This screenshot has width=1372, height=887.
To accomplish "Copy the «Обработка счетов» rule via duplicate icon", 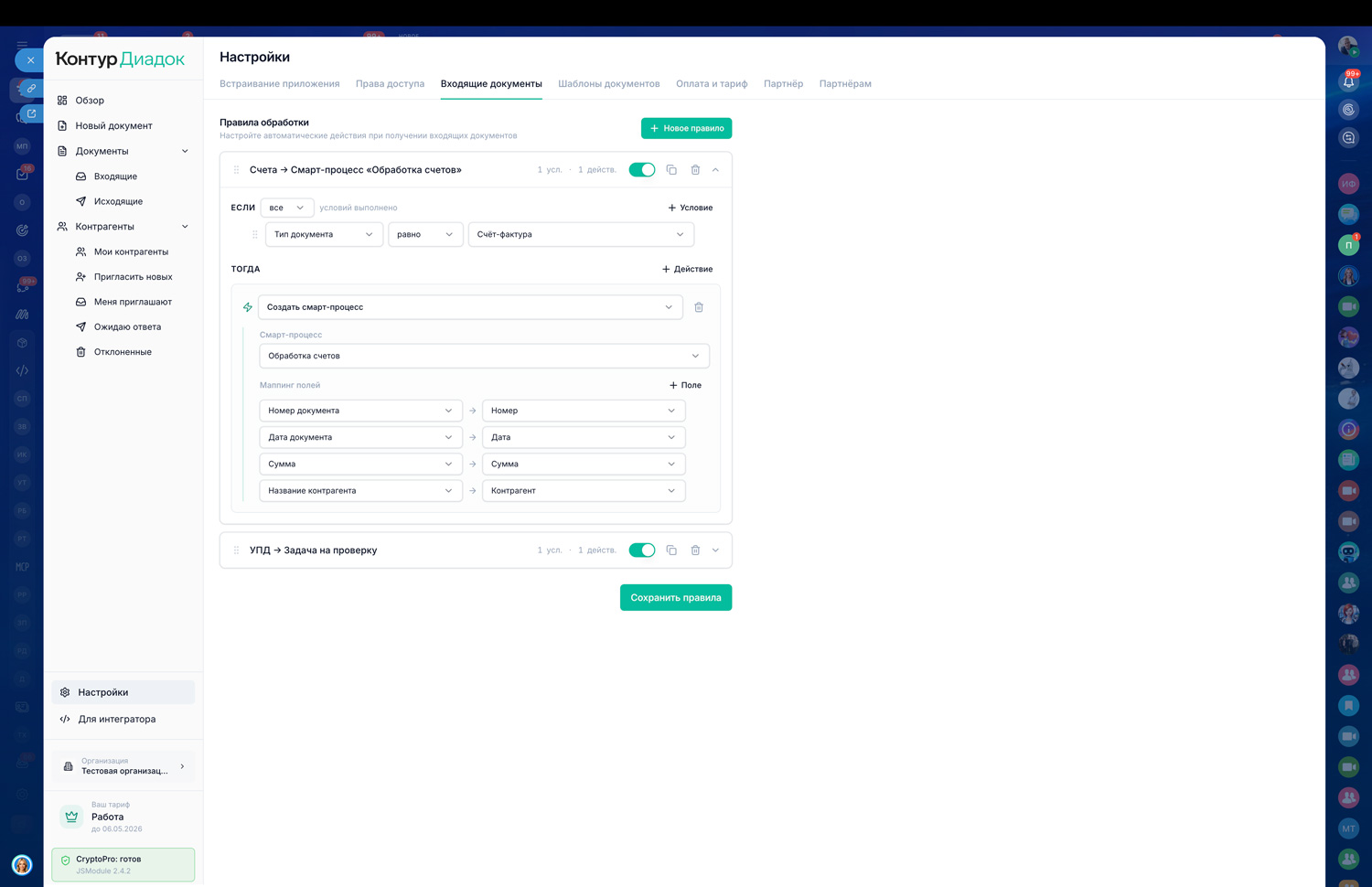I will 671,170.
